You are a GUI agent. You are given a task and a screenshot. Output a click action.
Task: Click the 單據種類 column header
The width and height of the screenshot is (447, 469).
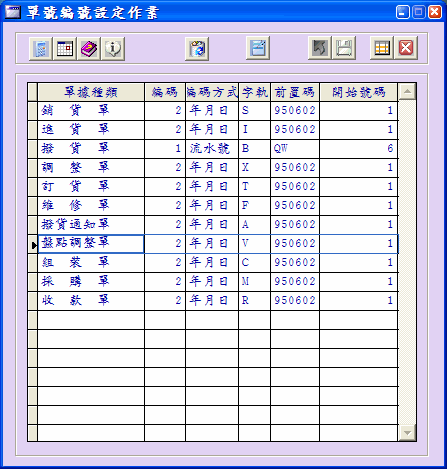click(x=91, y=92)
